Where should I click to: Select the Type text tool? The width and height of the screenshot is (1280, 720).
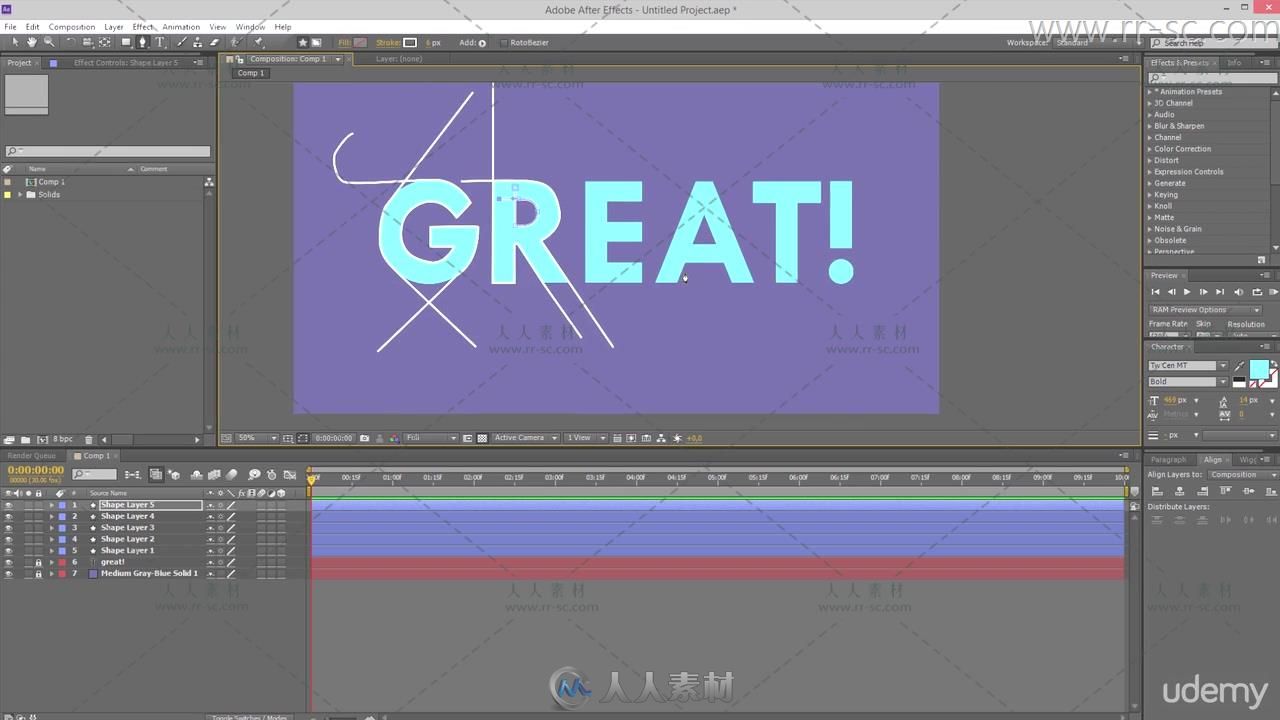(x=159, y=42)
